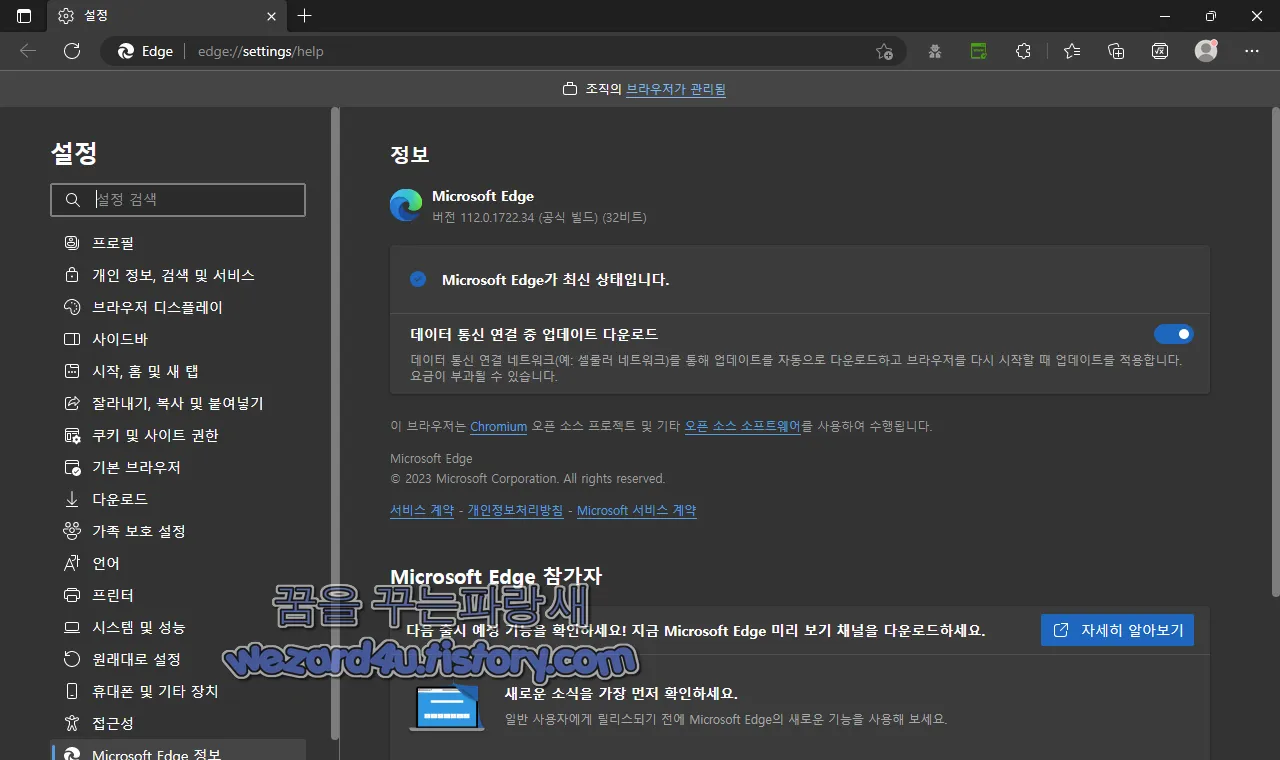Click the 원래대로 설정 reset icon
This screenshot has height=760, width=1280.
(x=72, y=659)
